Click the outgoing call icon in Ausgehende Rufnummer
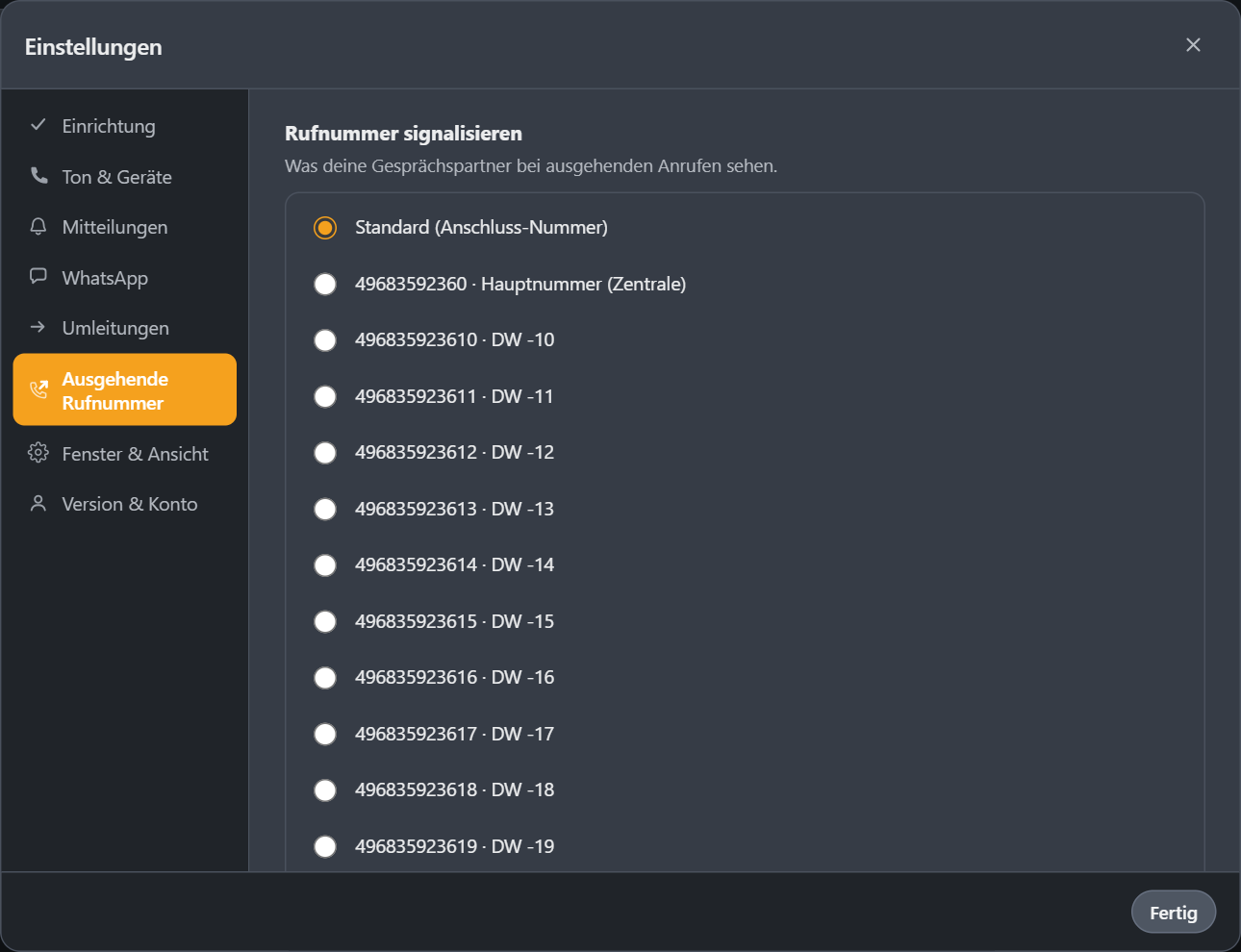 point(38,389)
